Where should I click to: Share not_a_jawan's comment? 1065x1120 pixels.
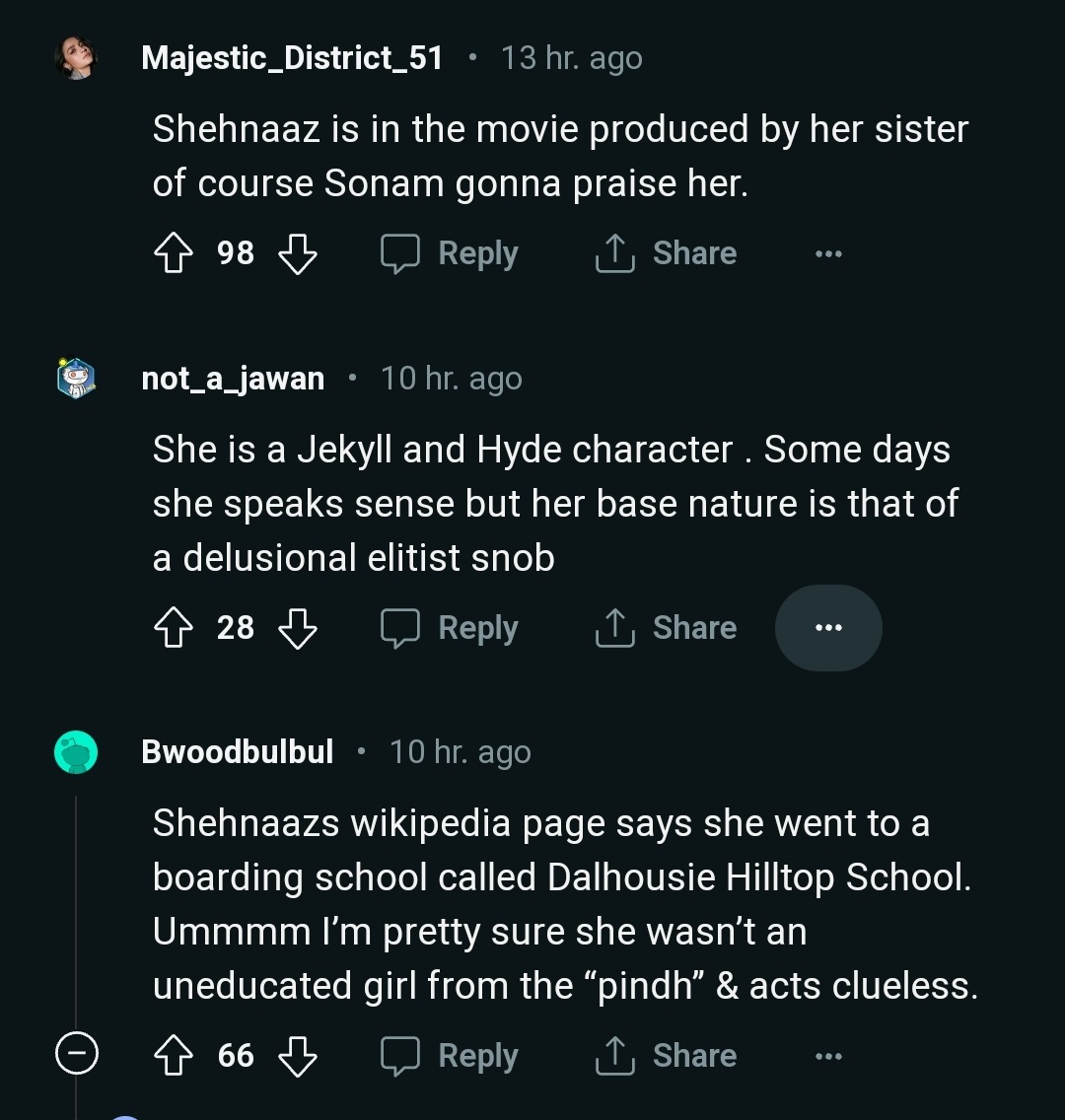667,628
